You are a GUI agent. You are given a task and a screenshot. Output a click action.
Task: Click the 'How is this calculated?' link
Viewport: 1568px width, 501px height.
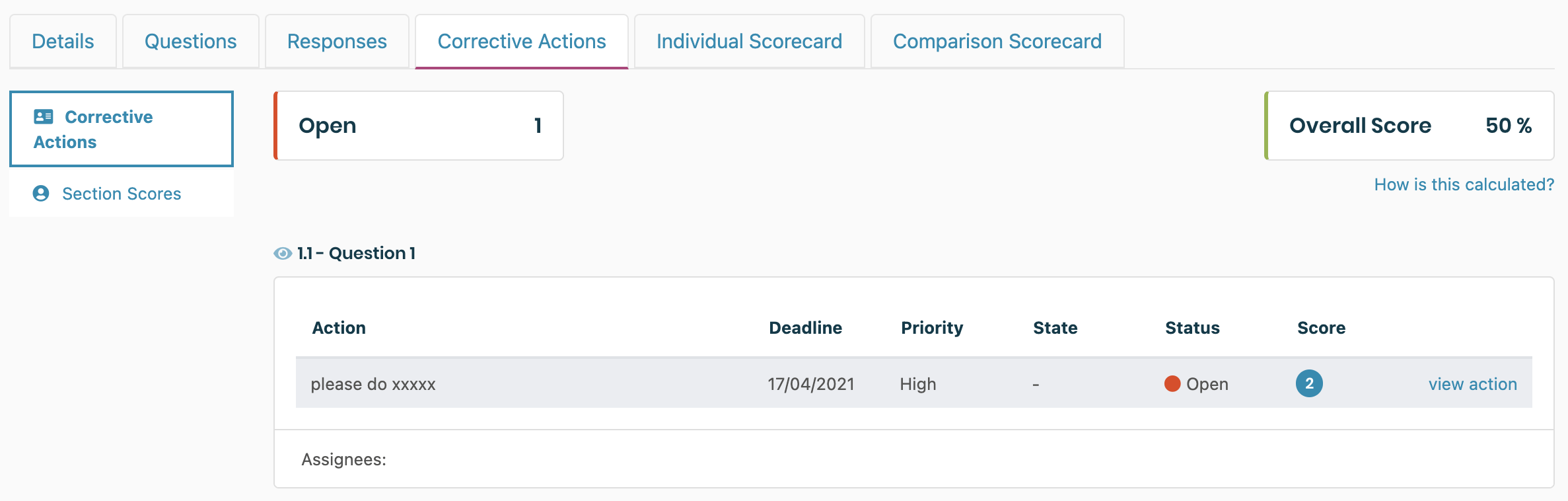tap(1464, 184)
